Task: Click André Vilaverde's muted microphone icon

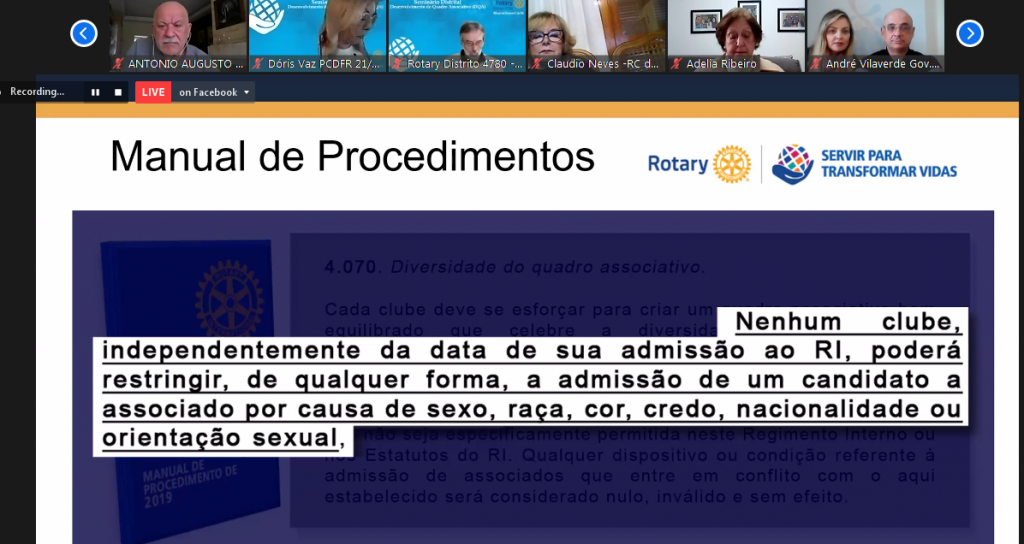Action: tap(817, 64)
